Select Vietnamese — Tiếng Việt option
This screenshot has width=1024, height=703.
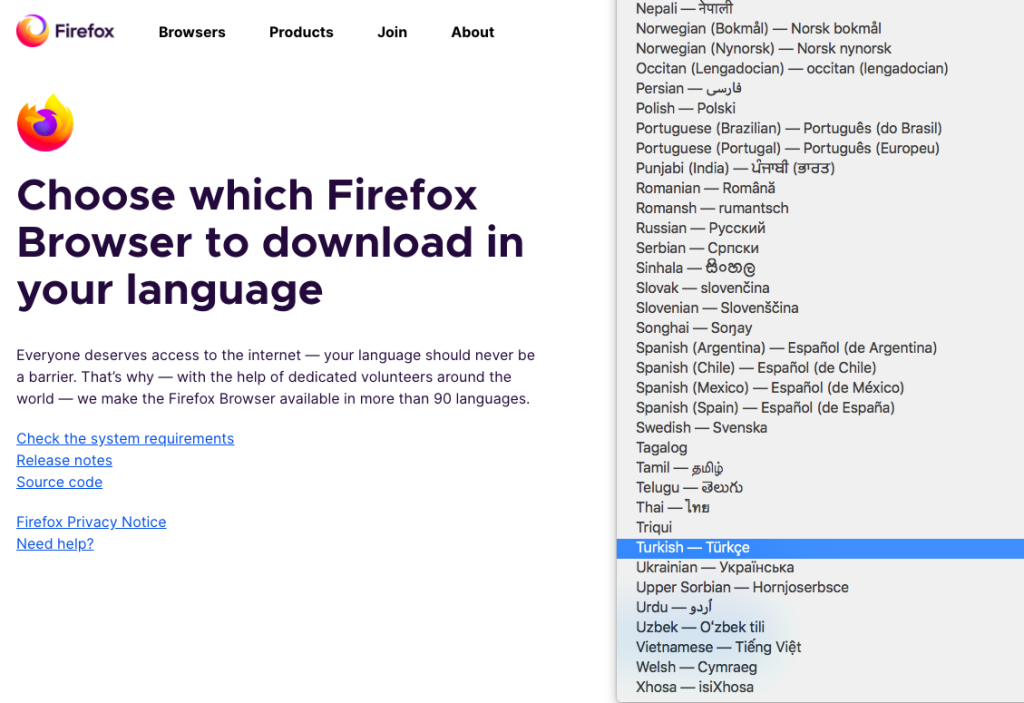(718, 648)
